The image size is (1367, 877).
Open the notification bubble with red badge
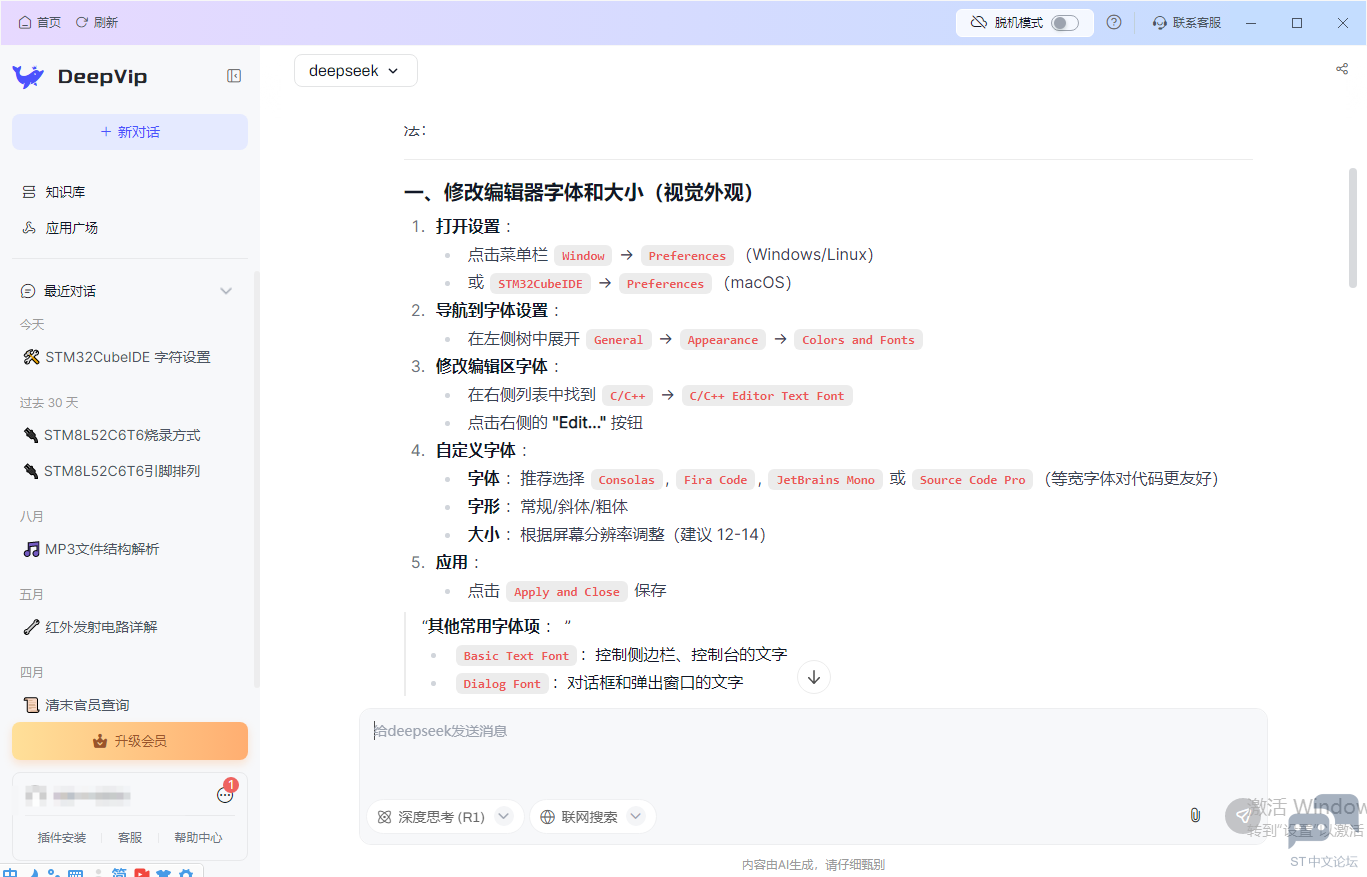(226, 793)
